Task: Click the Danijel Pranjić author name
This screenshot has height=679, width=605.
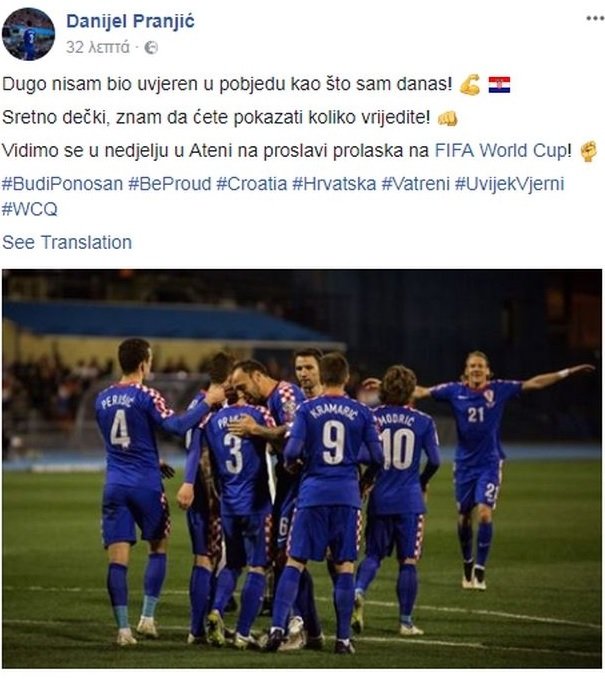Action: pyautogui.click(x=130, y=21)
